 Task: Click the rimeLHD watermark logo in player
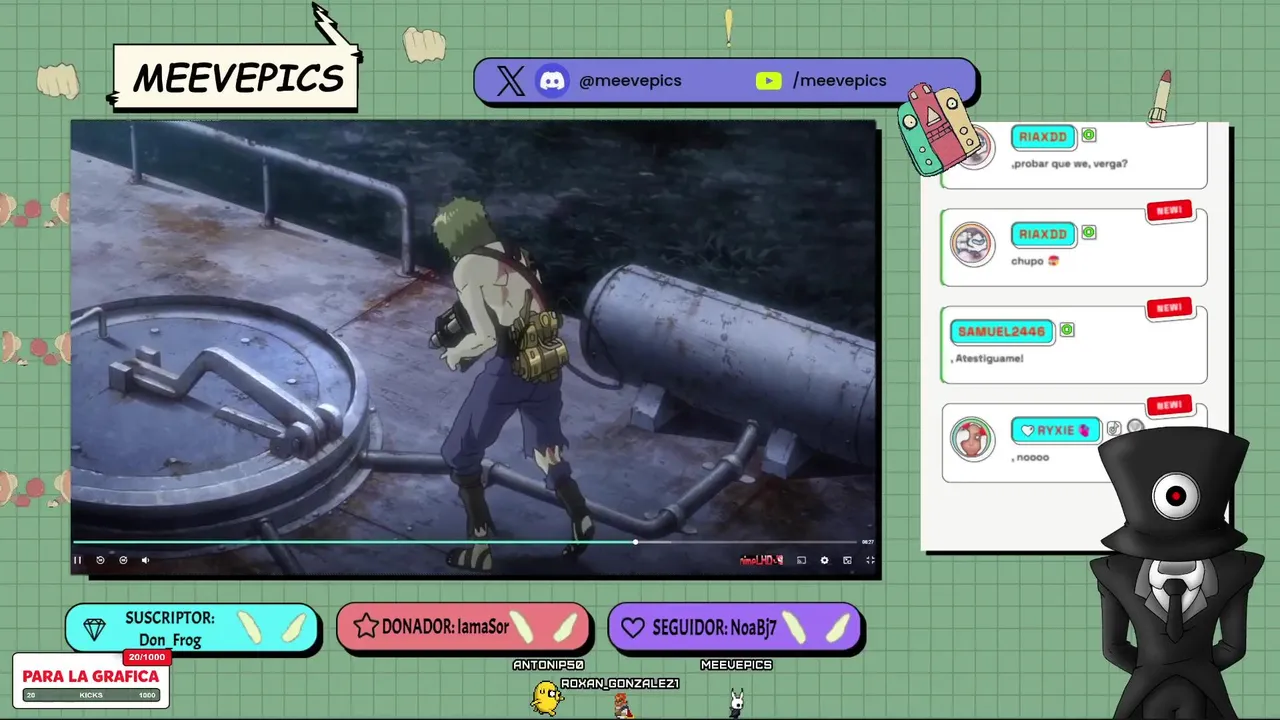[760, 560]
